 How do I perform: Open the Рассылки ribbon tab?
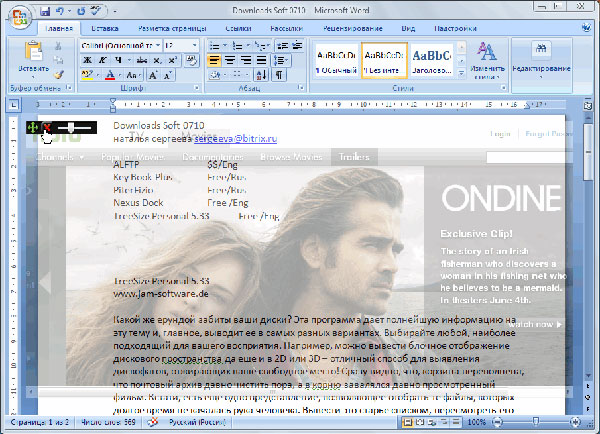click(x=286, y=28)
